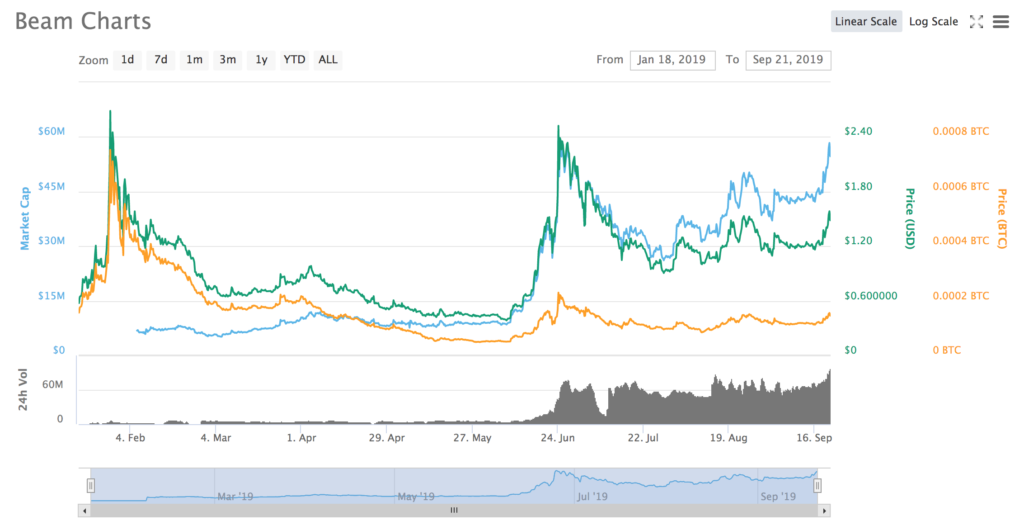Click the $45M market cap label

pyautogui.click(x=52, y=186)
